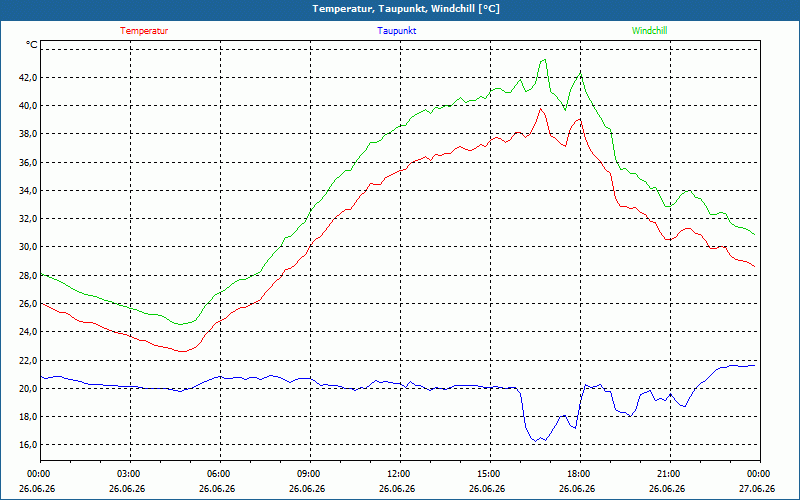Click the blue Taupunkt legend label
Image resolution: width=800 pixels, height=500 pixels.
coord(397,31)
